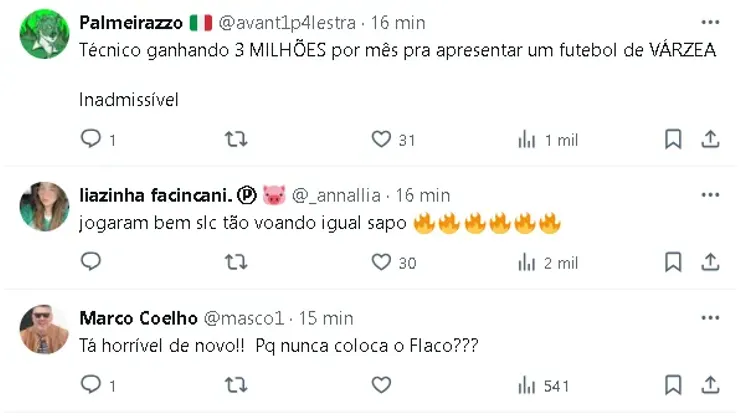Viewport: 740px width, 416px height.
Task: View analytics on Palmeirazzo's tweet
Action: (x=527, y=140)
